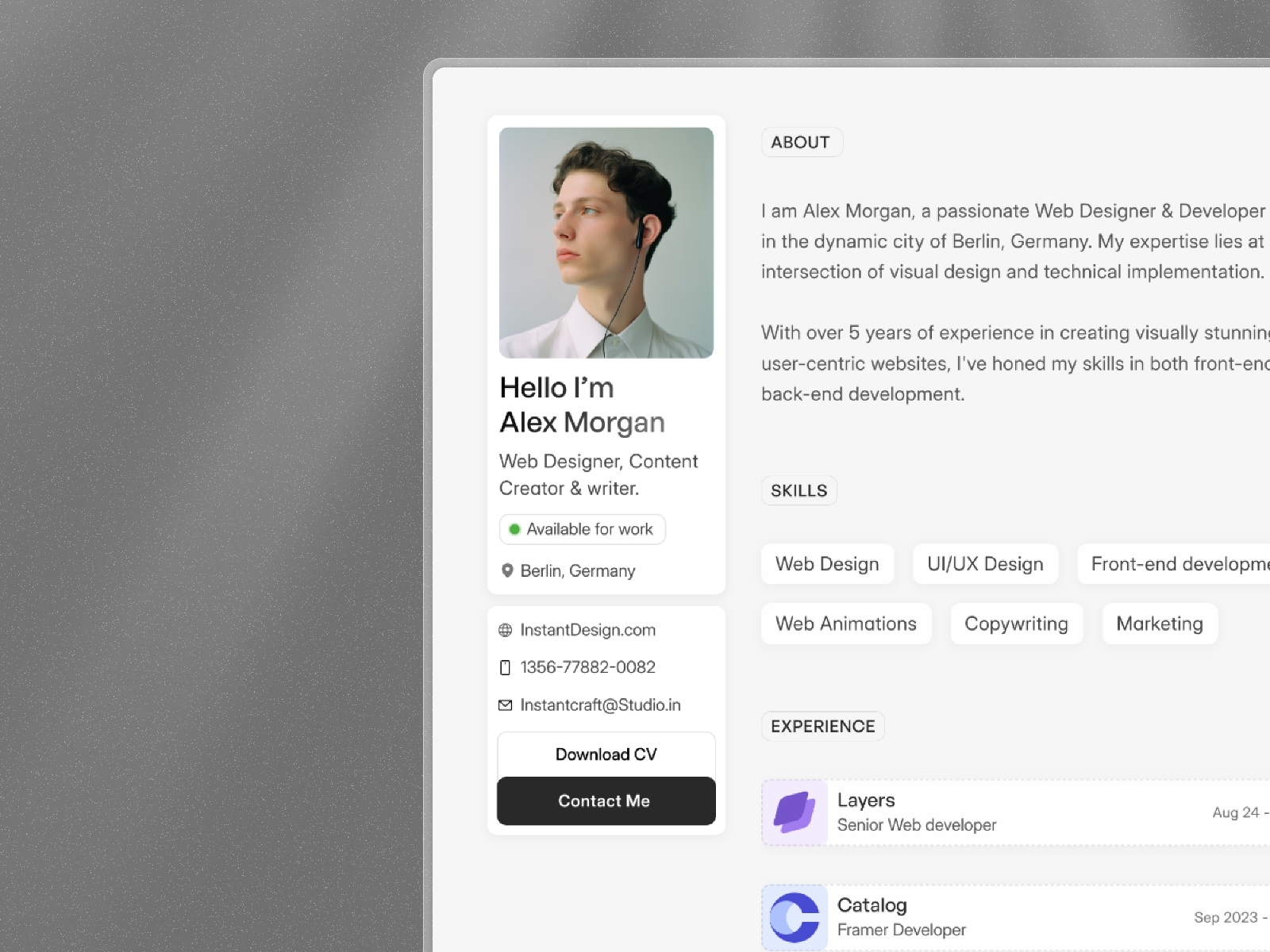
Task: Click the globe icon next to InstantDesign.com
Action: 505,630
